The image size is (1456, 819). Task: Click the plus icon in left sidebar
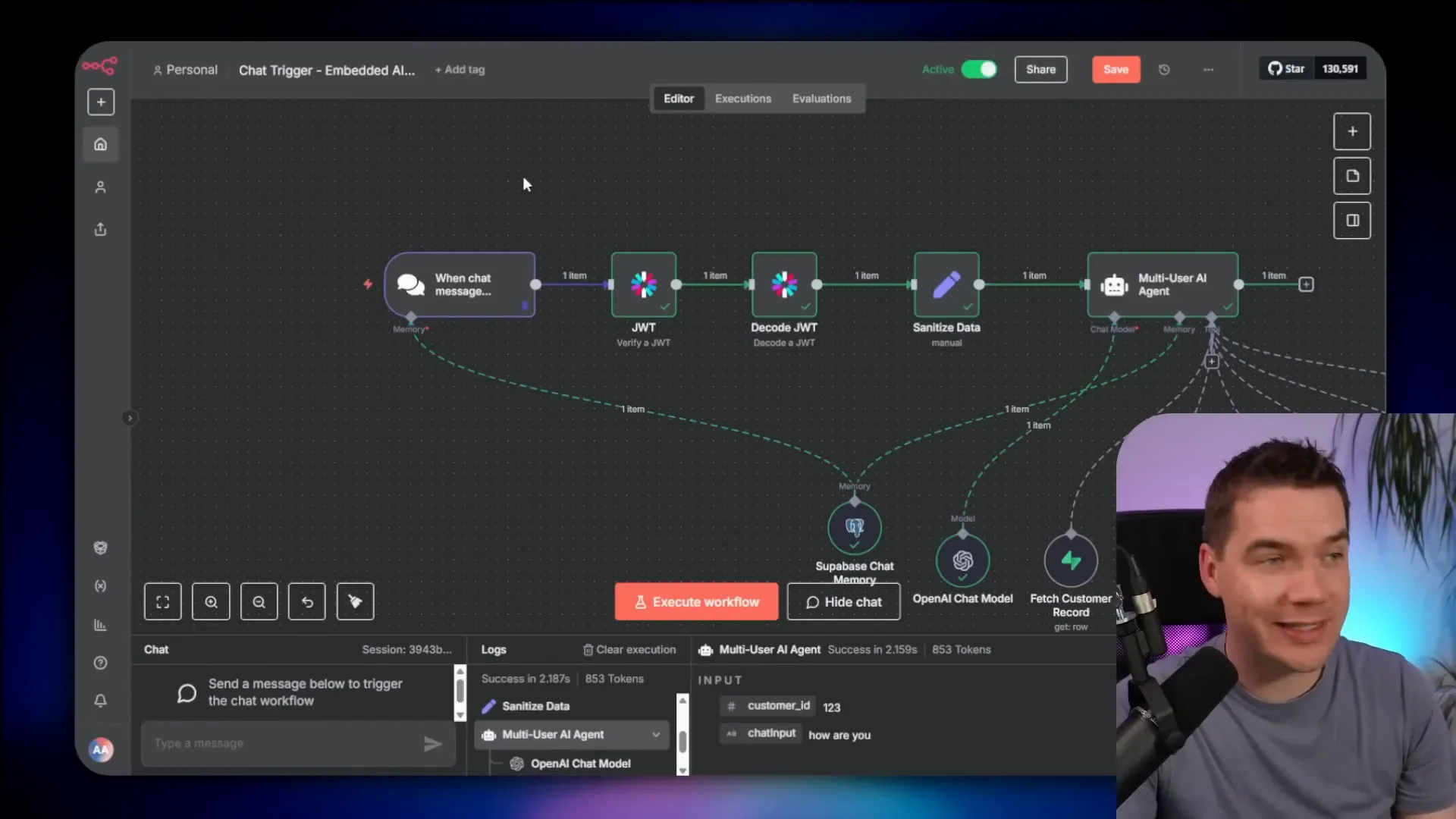coord(101,102)
